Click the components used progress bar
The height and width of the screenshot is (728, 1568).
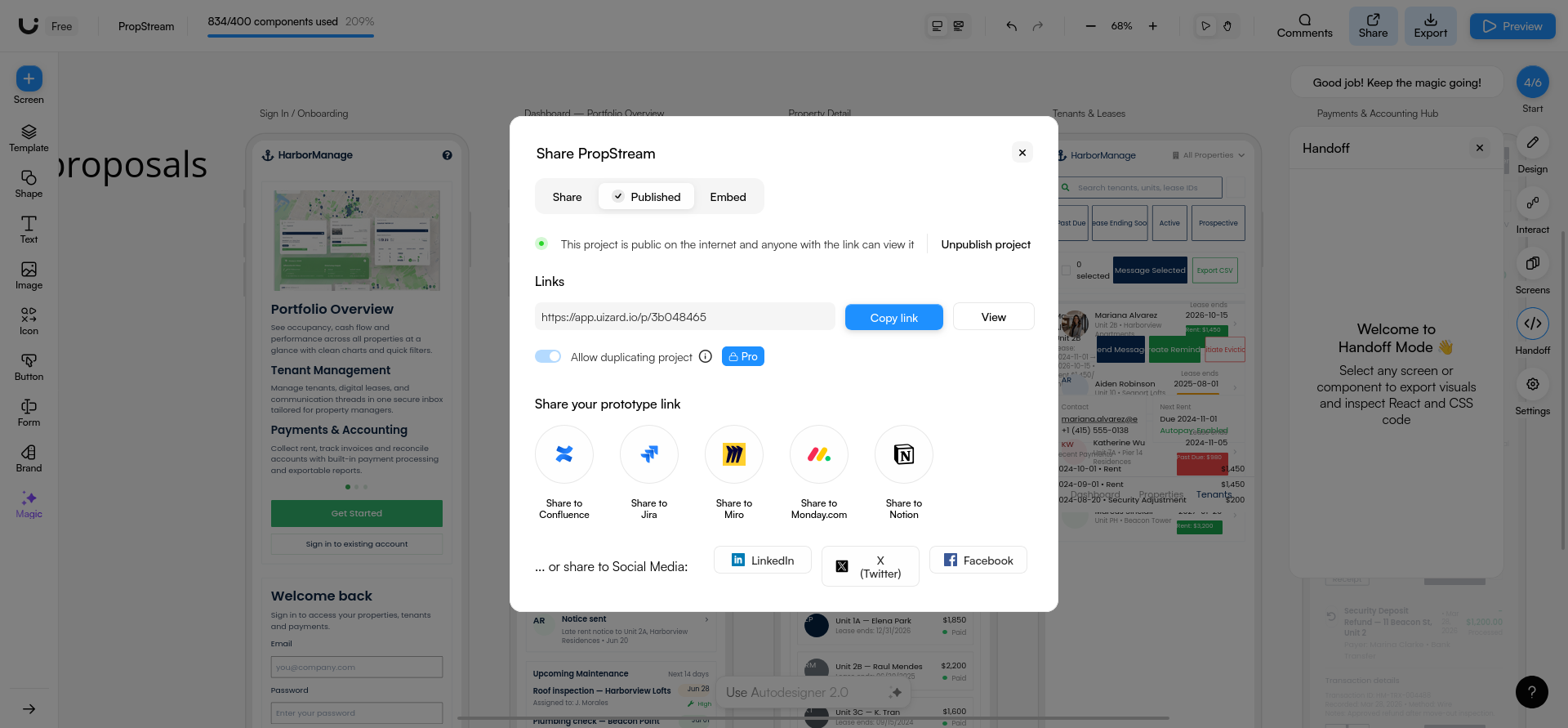click(x=291, y=35)
